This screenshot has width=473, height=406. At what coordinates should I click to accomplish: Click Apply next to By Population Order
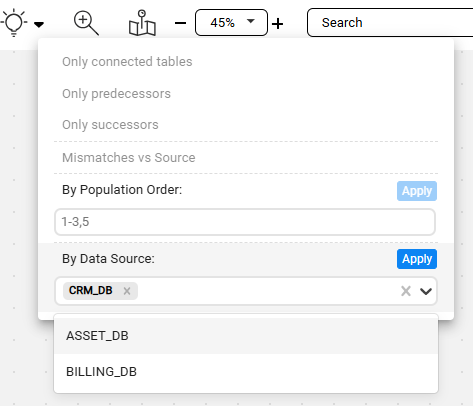click(x=417, y=191)
